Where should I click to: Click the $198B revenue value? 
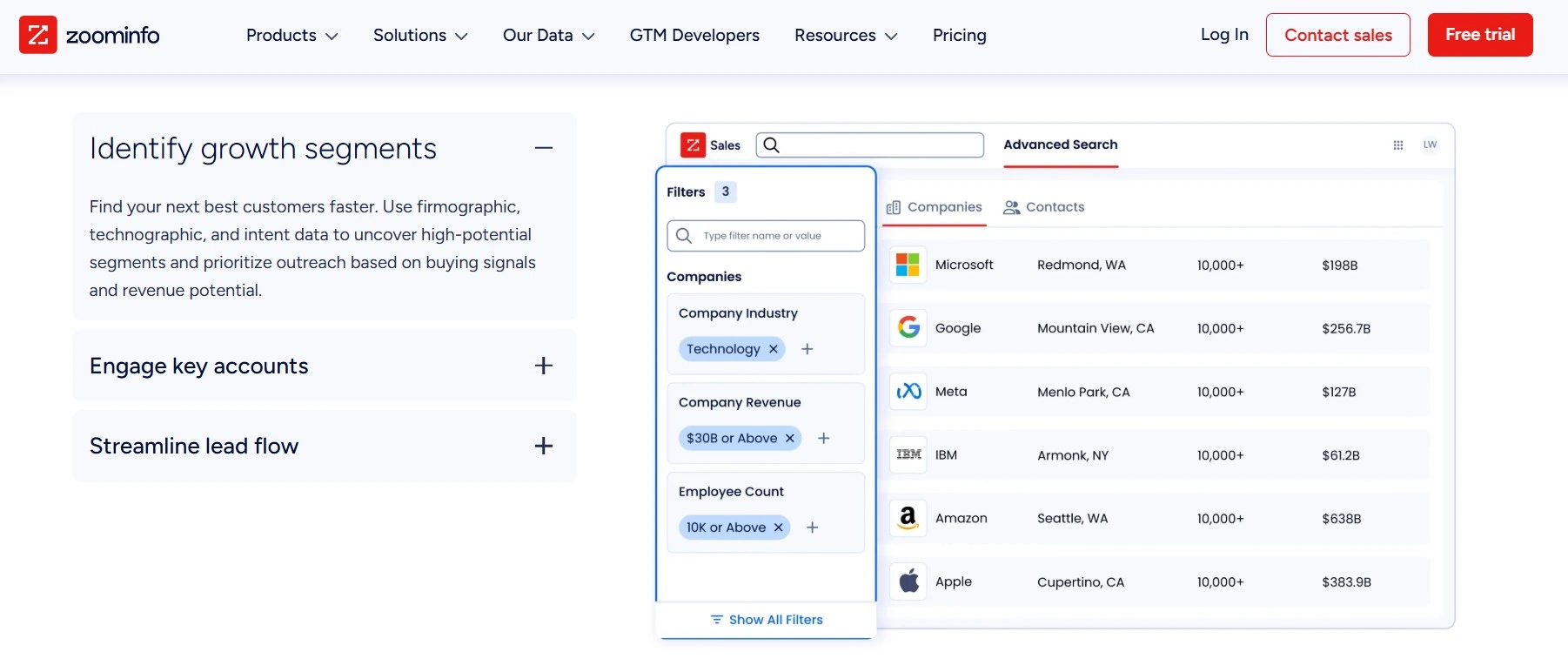click(x=1340, y=265)
